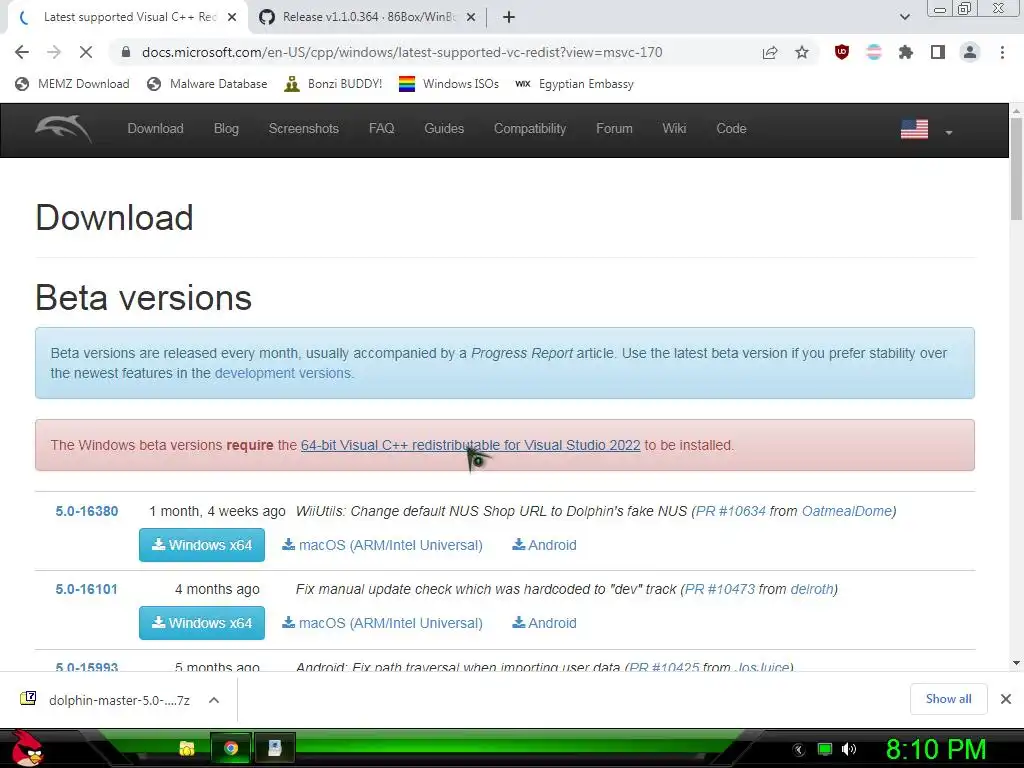The height and width of the screenshot is (768, 1024).
Task: Click the striped flag extension icon
Action: [x=874, y=52]
